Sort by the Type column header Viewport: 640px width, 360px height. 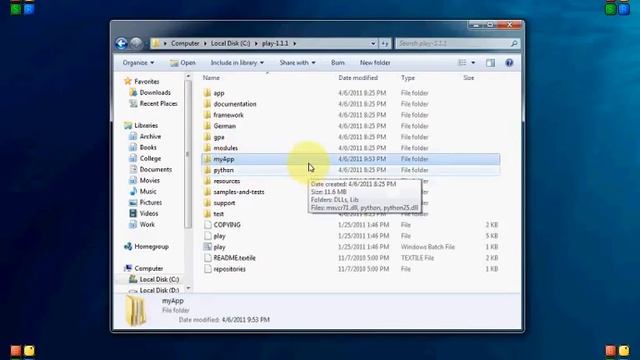(407, 78)
